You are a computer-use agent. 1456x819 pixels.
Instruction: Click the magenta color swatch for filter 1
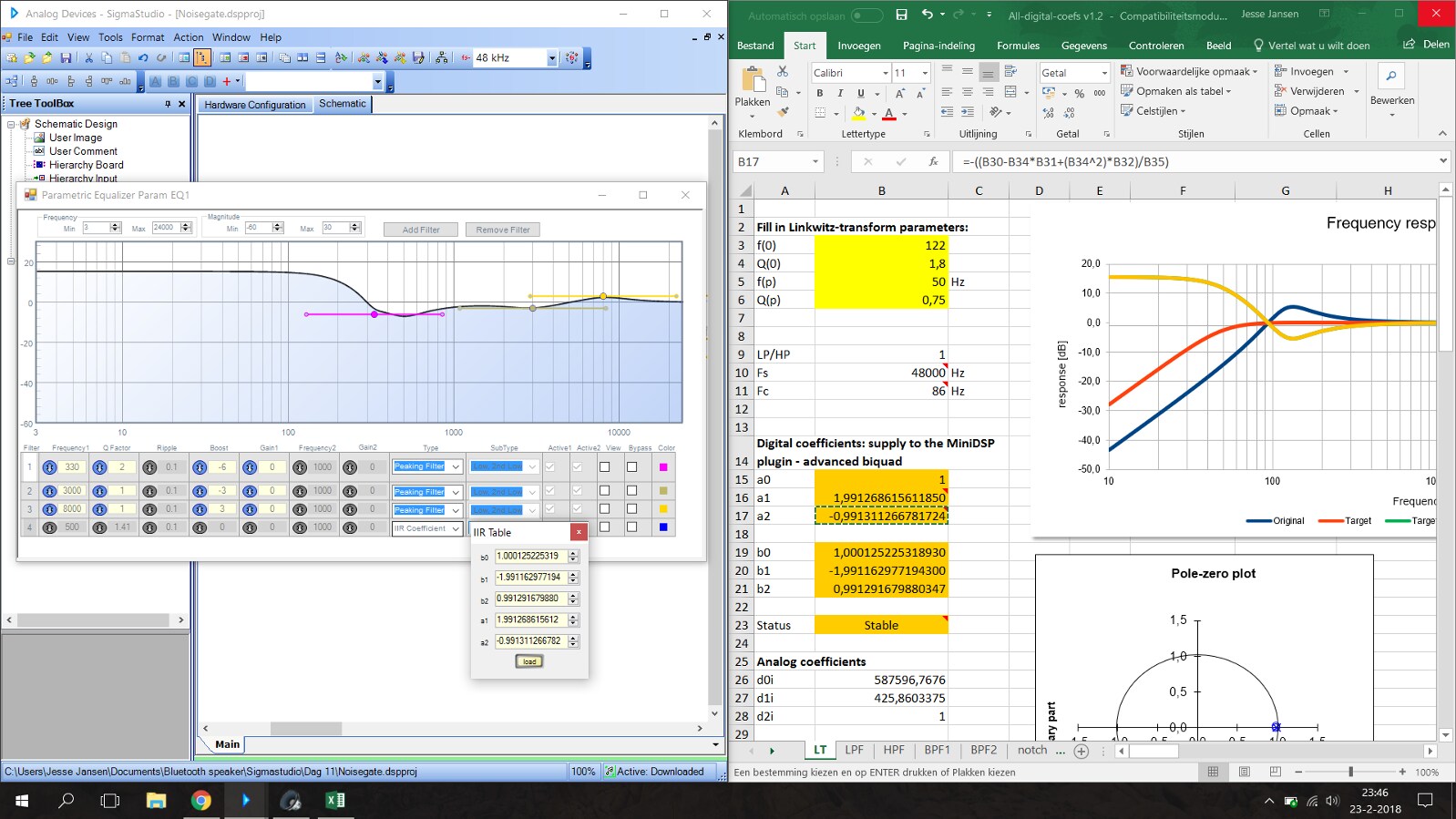(x=663, y=467)
